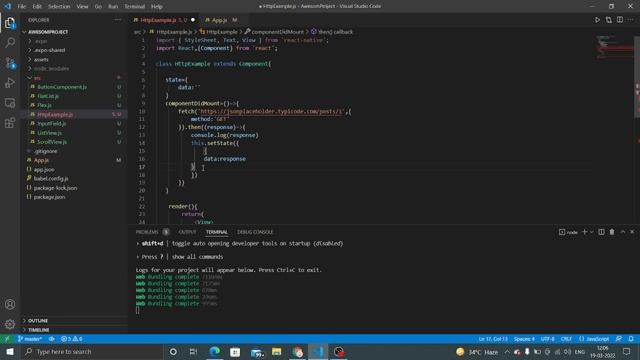The height and width of the screenshot is (360, 640).
Task: Click Windows Start button
Action: (x=10, y=351)
